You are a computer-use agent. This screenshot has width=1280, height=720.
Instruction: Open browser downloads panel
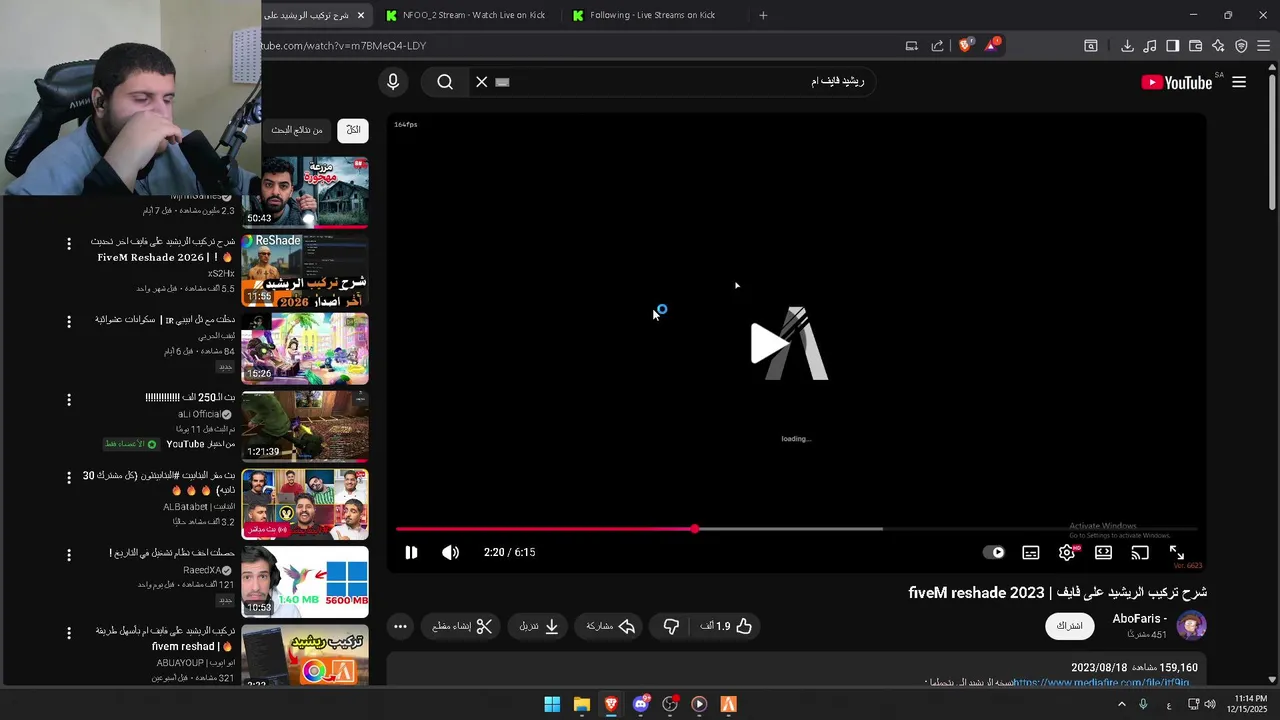(x=1127, y=45)
